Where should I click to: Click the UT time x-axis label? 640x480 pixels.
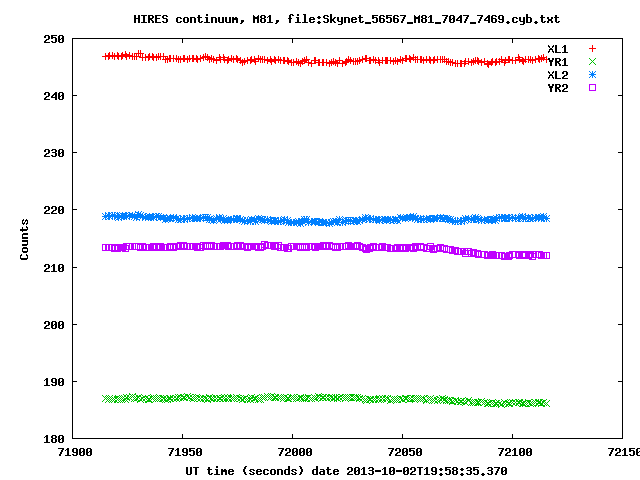click(346, 471)
